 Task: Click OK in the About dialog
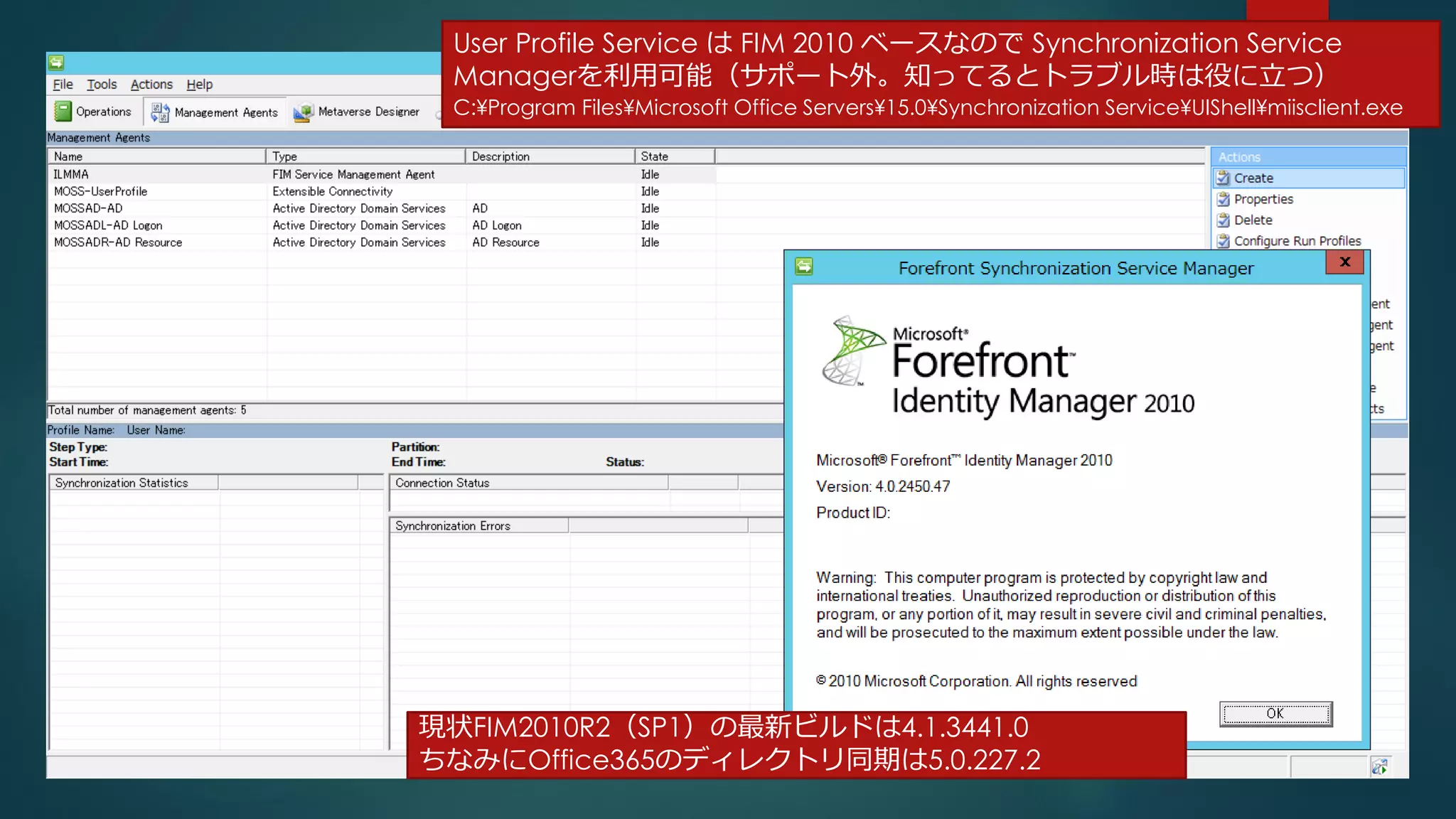1275,713
